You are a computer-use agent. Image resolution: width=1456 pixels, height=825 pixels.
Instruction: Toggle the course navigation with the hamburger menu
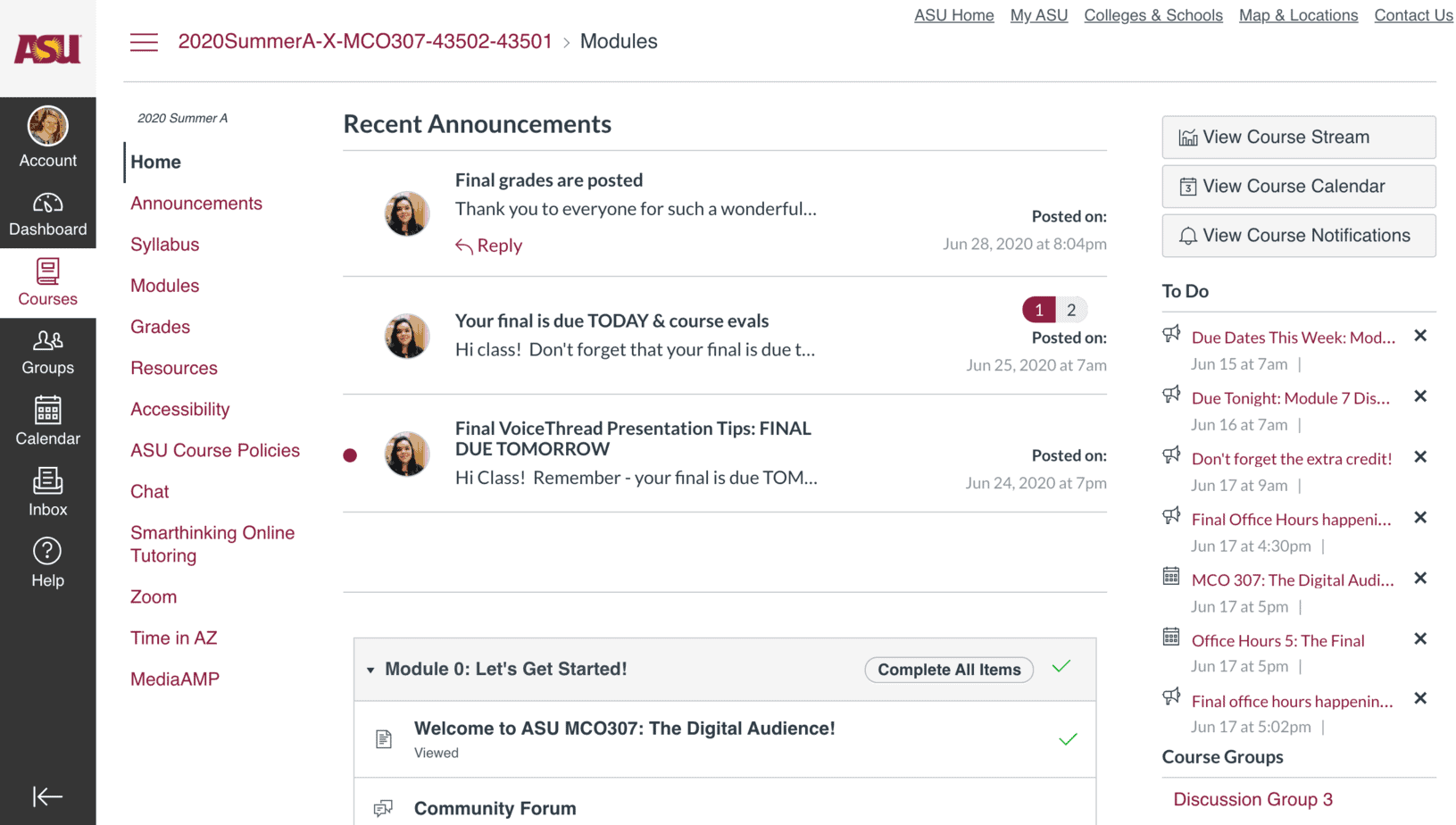pyautogui.click(x=144, y=41)
